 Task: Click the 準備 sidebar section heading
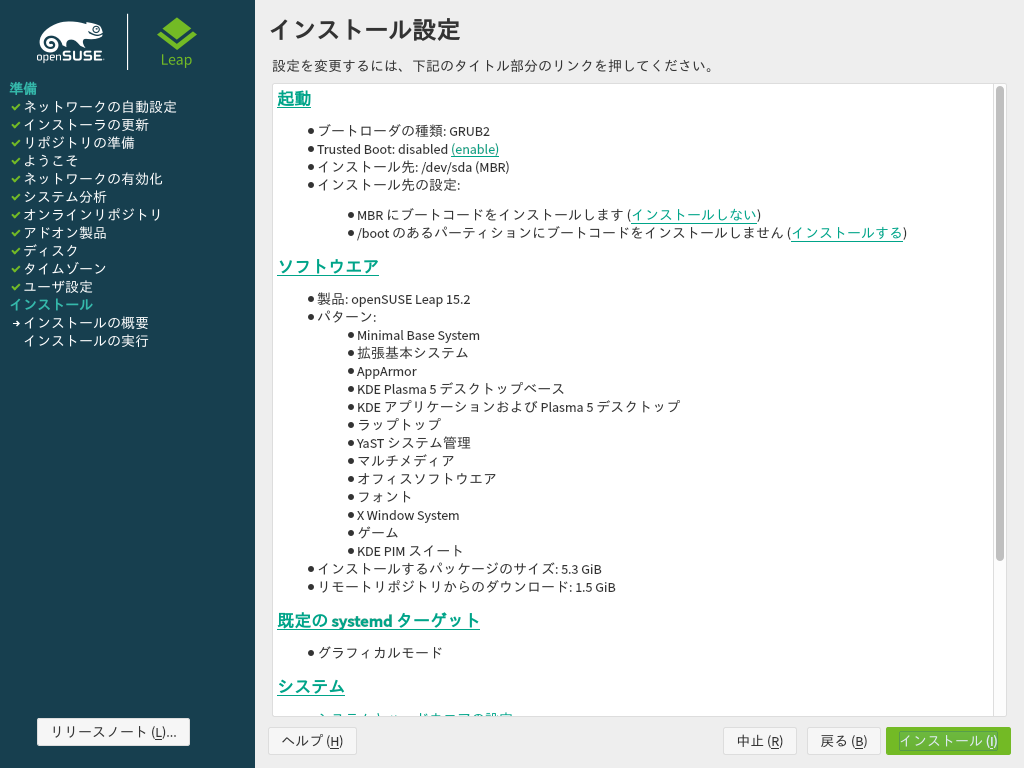point(24,88)
